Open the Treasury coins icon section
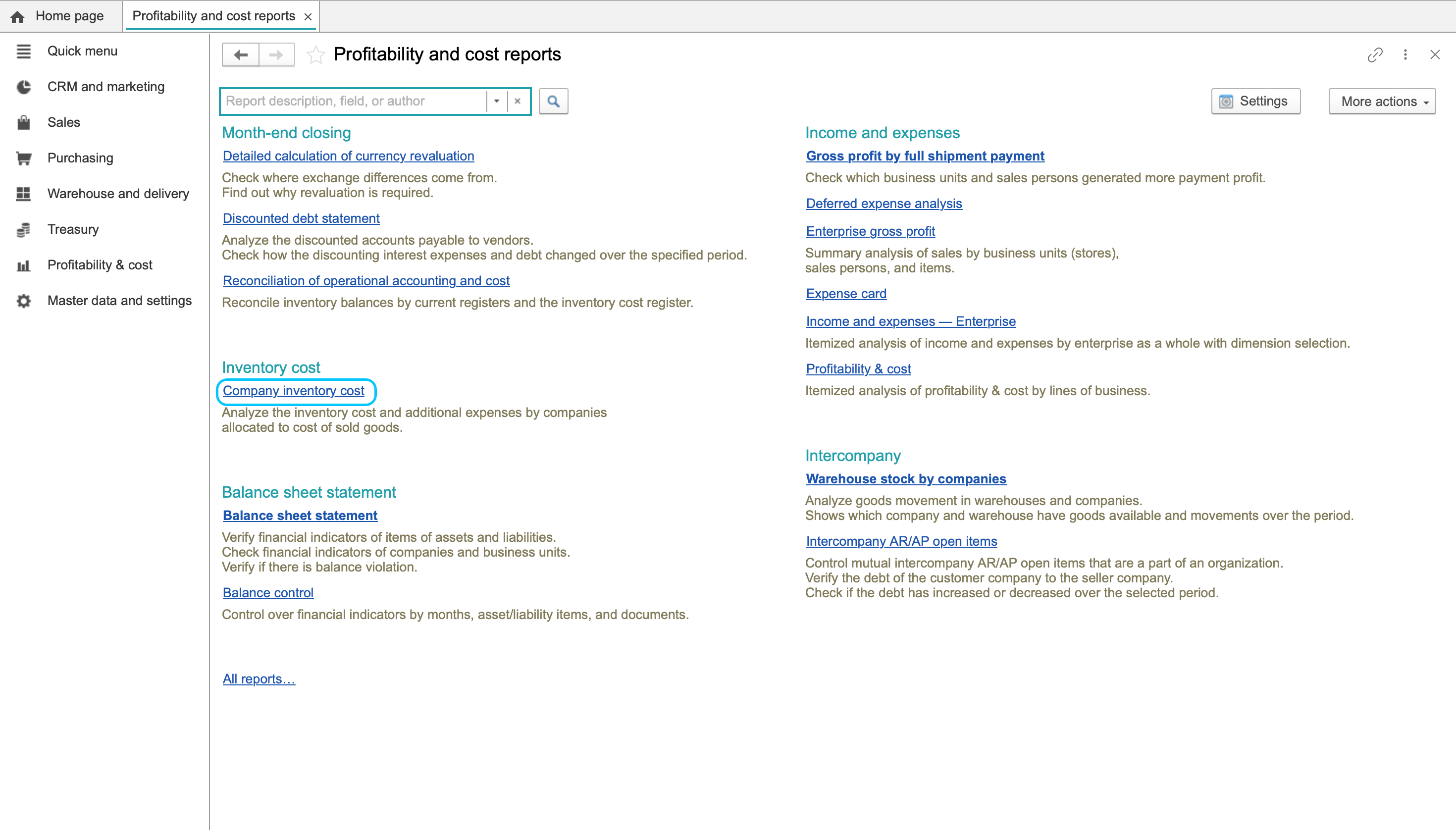This screenshot has width=1456, height=830. (23, 230)
